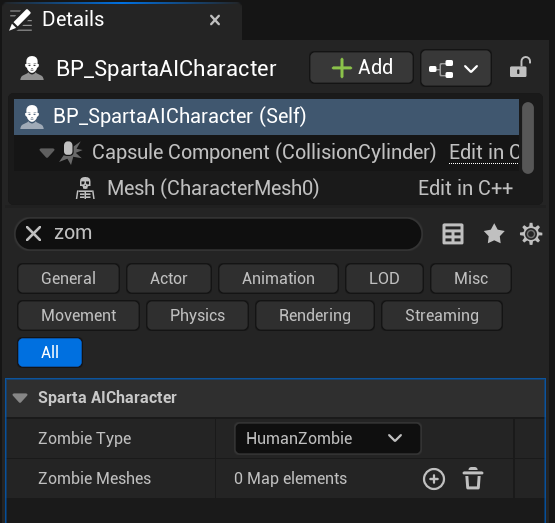Viewport: 555px width, 523px height.
Task: Select the Rendering filter tab
Action: coord(315,315)
